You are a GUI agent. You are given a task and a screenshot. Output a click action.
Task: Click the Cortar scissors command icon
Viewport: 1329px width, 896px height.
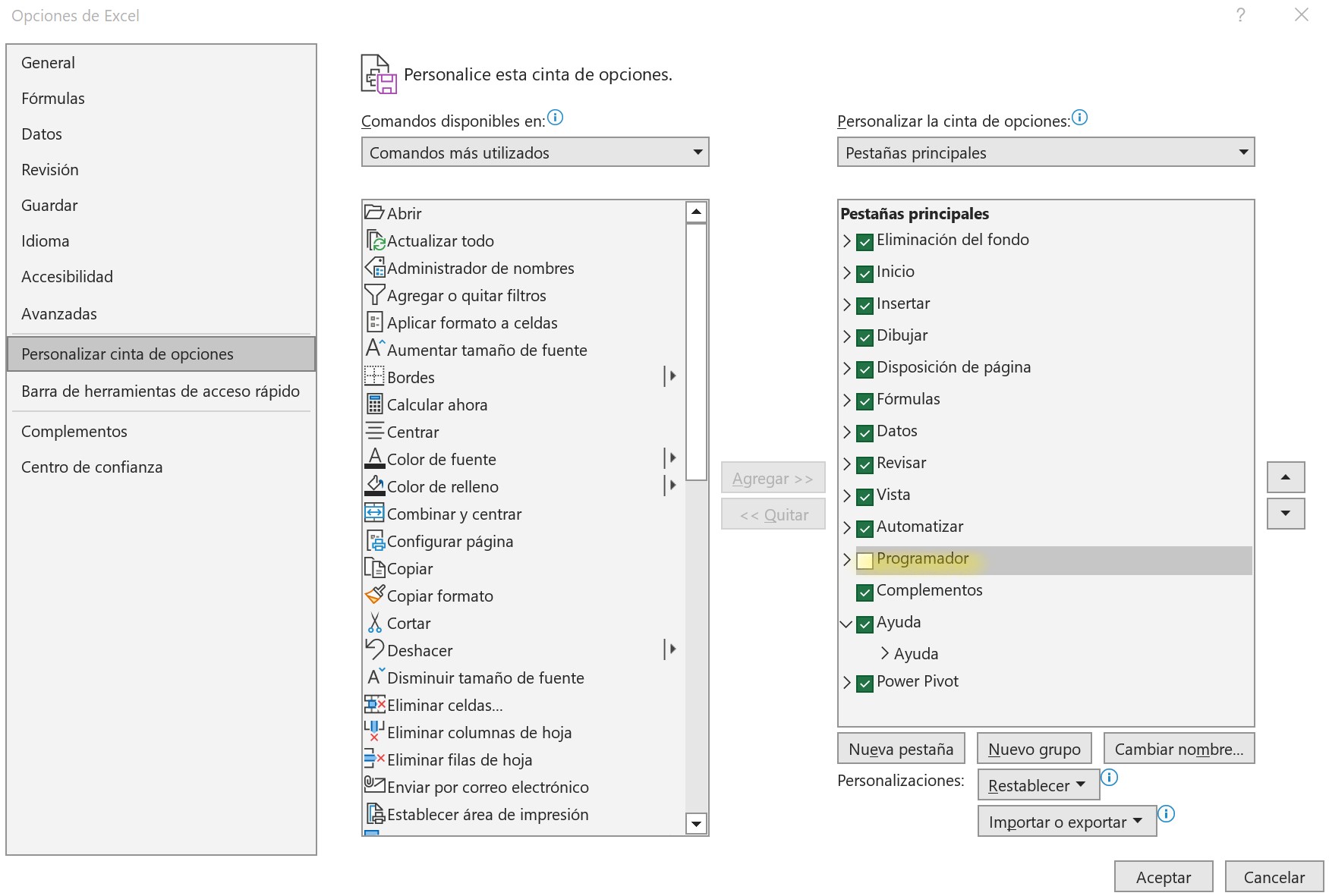click(374, 623)
